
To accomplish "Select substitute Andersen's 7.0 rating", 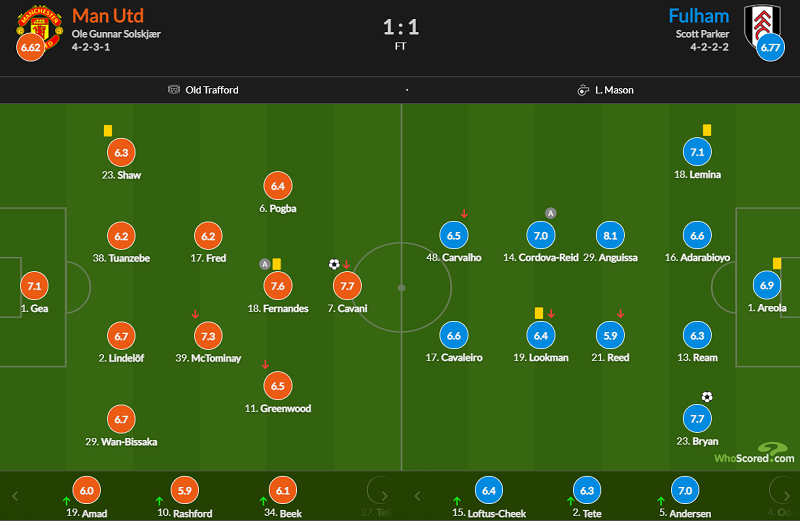I will tap(685, 490).
